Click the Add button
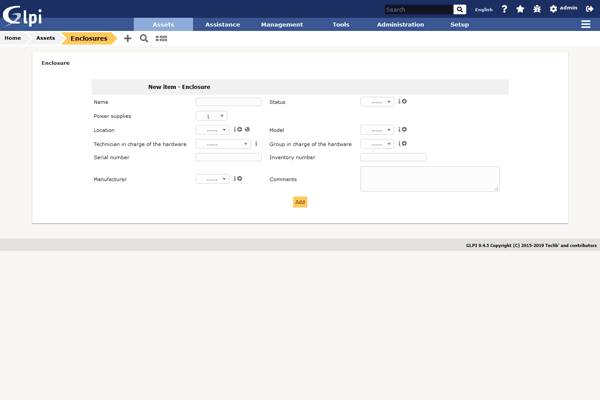Image resolution: width=600 pixels, height=400 pixels. (x=300, y=202)
